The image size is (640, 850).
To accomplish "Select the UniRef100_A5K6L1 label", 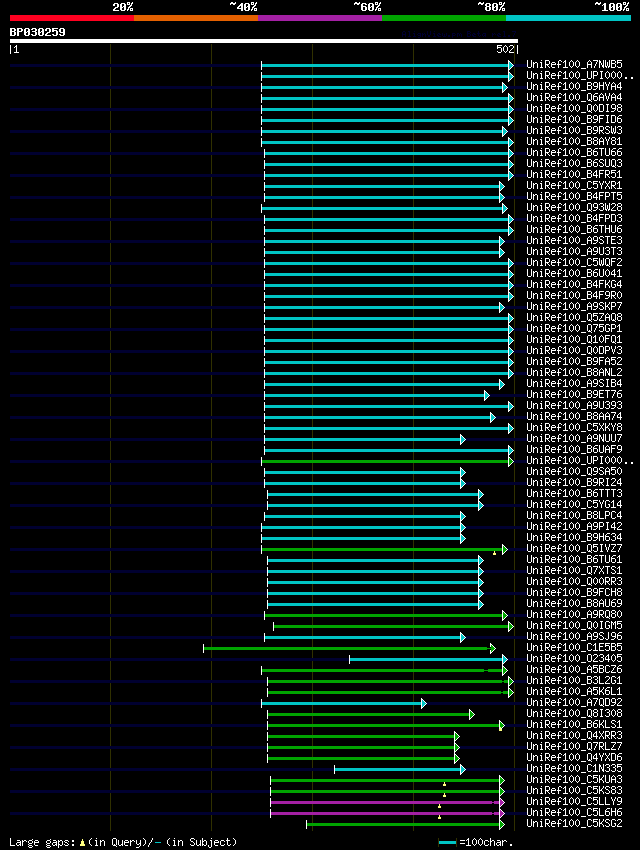I will coord(574,691).
